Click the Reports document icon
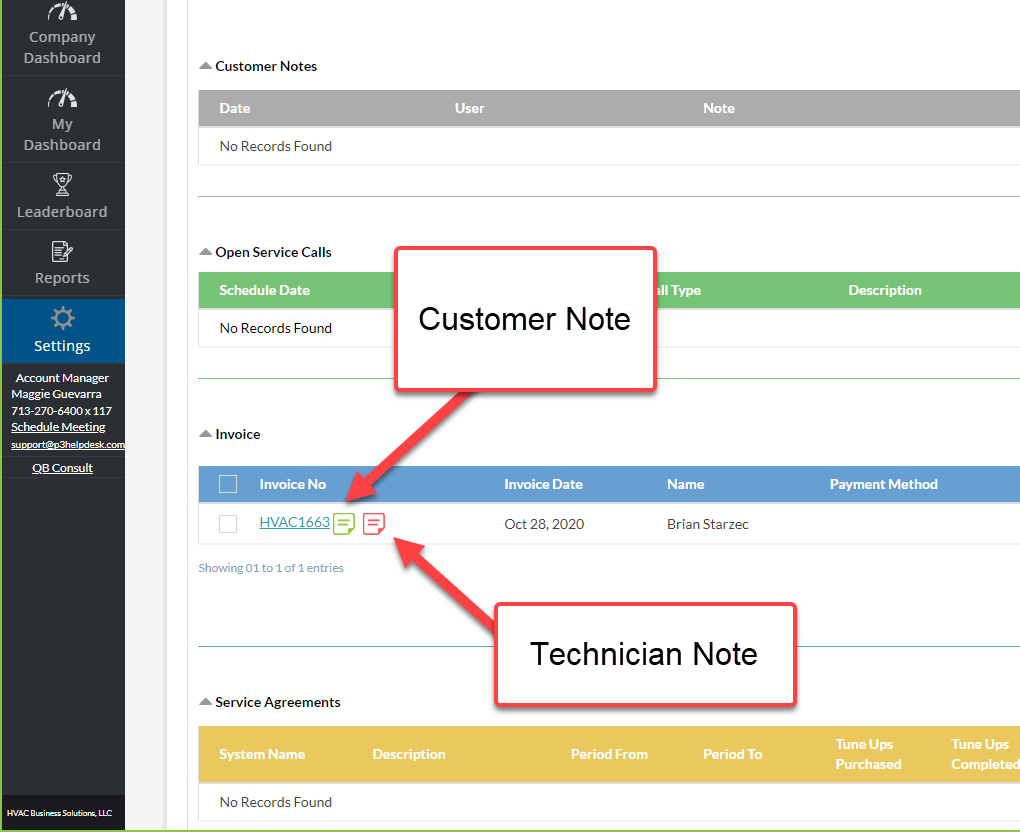Viewport: 1020px width, 832px height. tap(62, 251)
